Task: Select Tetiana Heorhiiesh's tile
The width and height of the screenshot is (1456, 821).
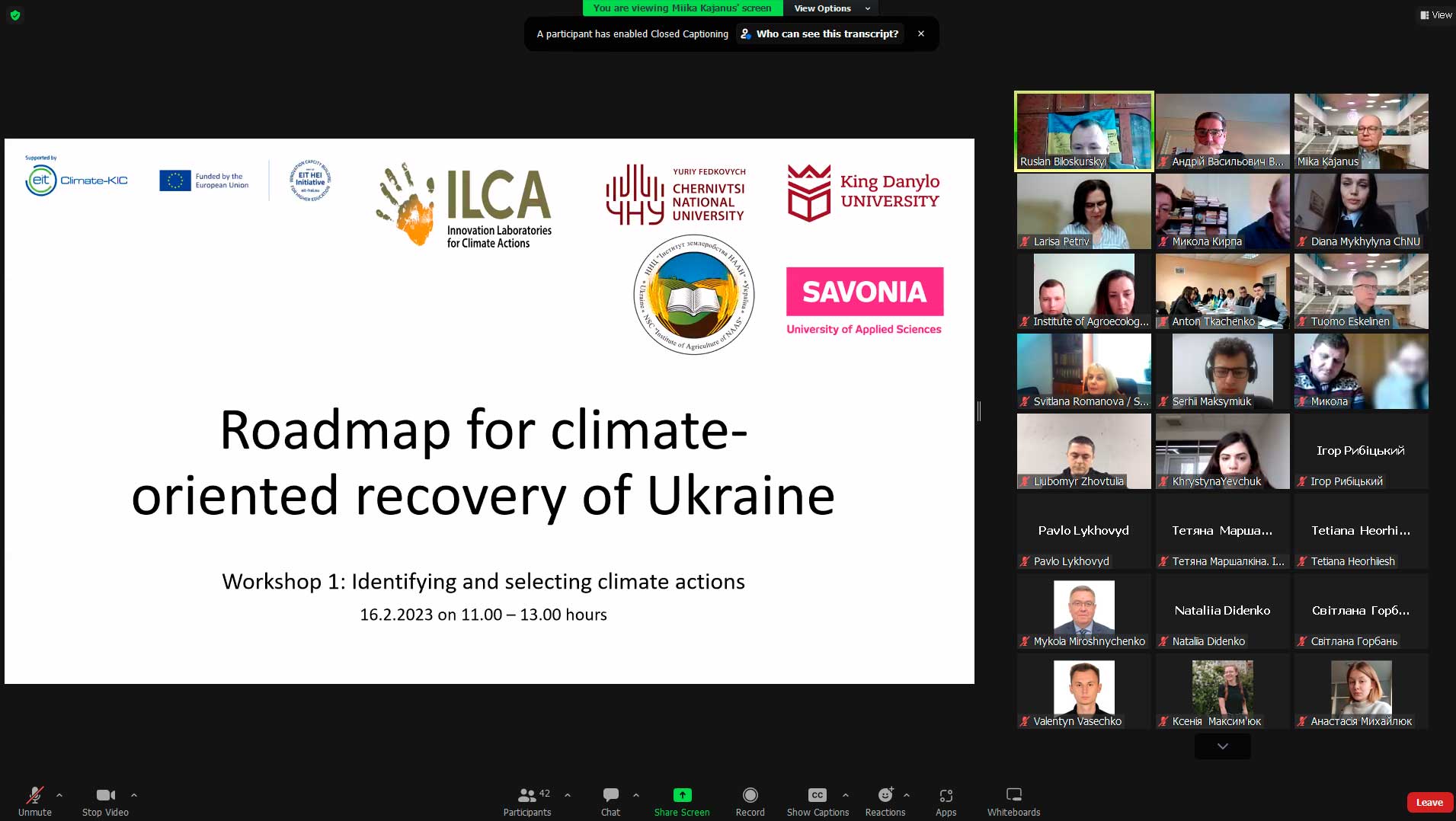Action: (1362, 531)
